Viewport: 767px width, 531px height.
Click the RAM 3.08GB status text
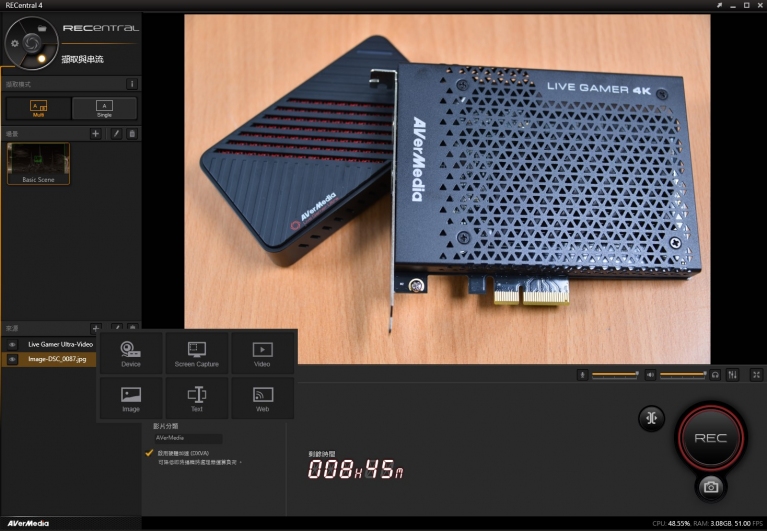click(x=713, y=524)
